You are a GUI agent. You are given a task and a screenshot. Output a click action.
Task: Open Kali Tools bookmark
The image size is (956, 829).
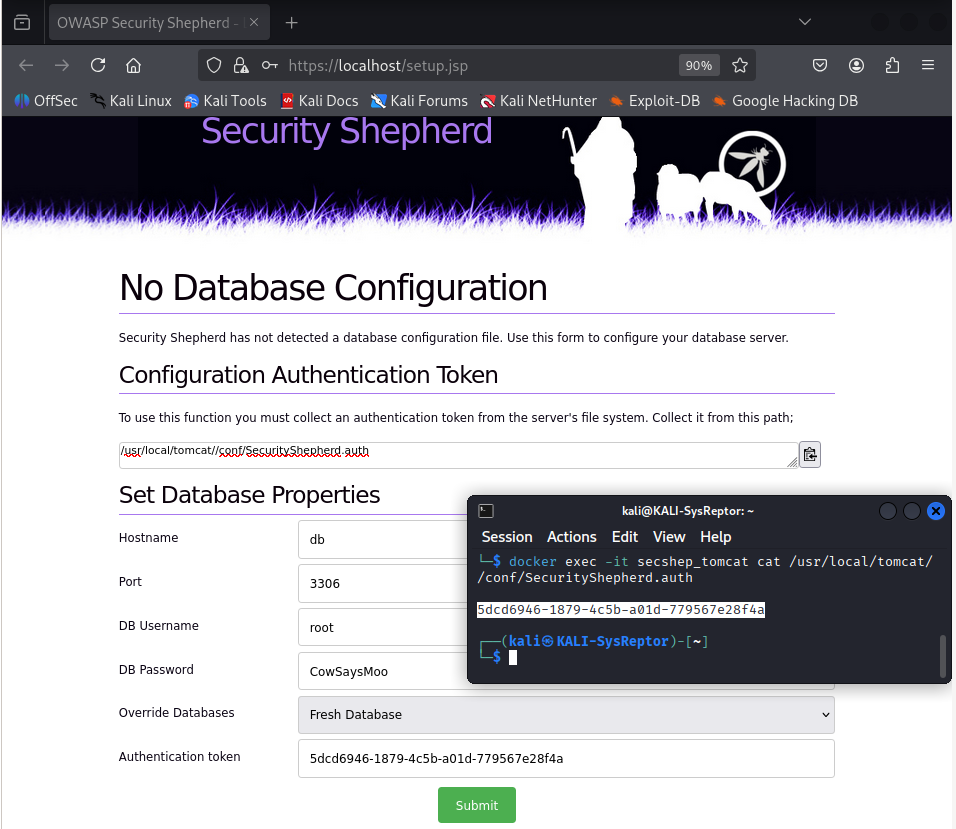click(225, 101)
